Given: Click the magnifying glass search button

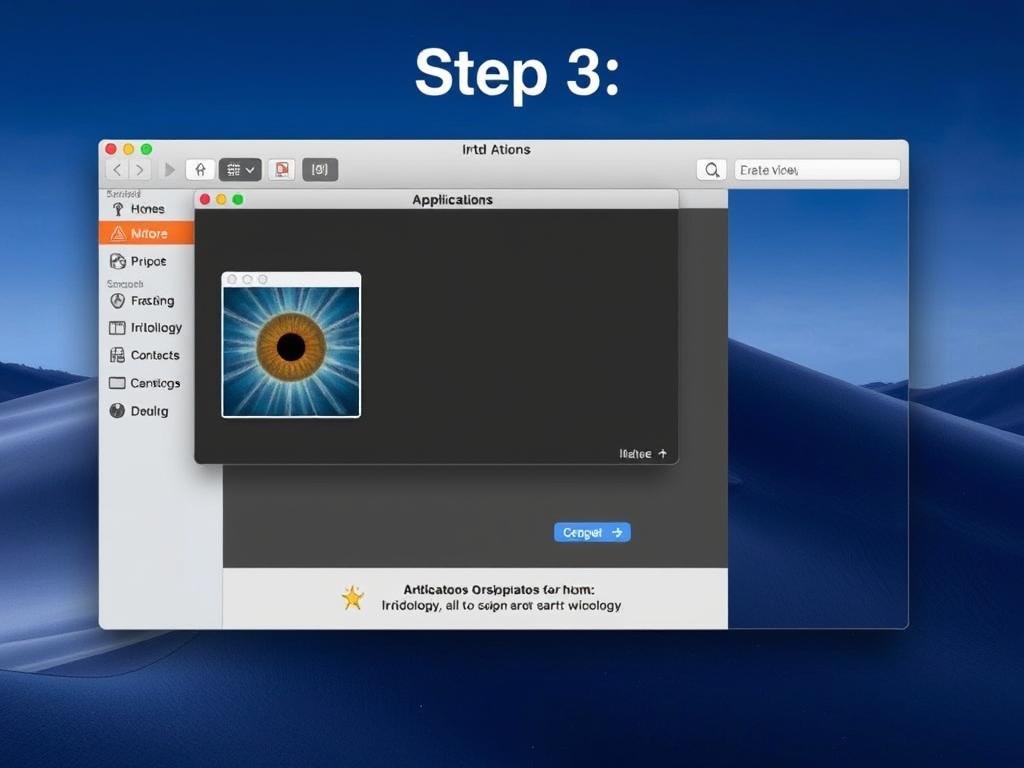Looking at the screenshot, I should (711, 170).
